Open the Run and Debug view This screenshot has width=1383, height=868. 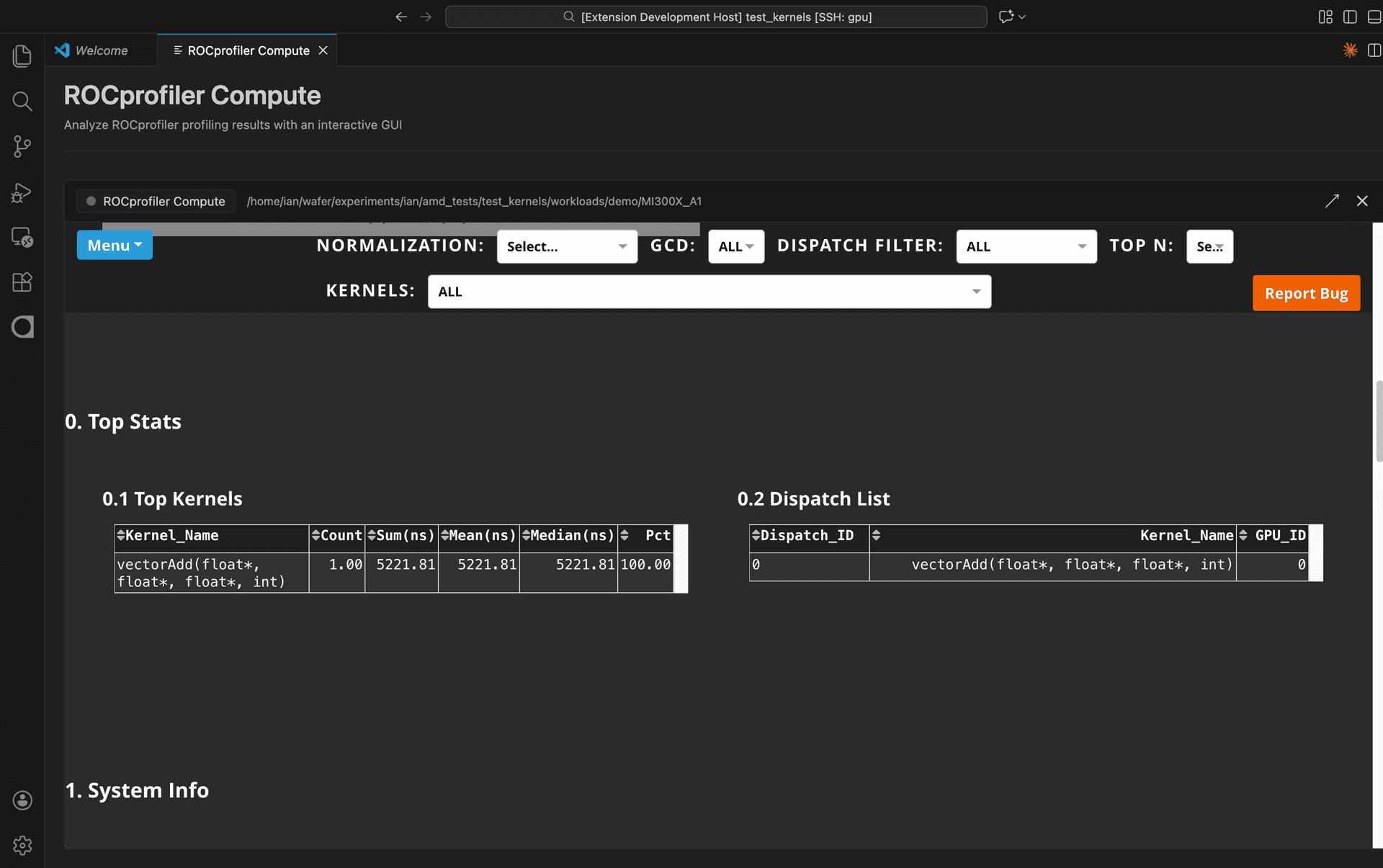[22, 192]
